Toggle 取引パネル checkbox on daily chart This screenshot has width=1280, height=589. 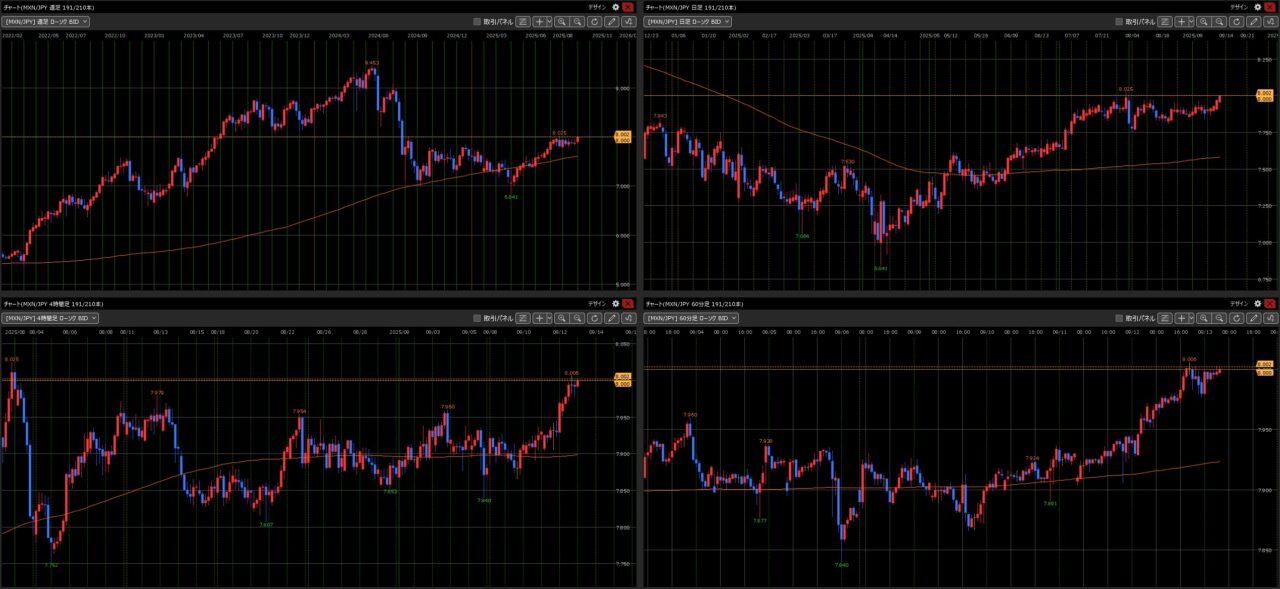point(1118,21)
